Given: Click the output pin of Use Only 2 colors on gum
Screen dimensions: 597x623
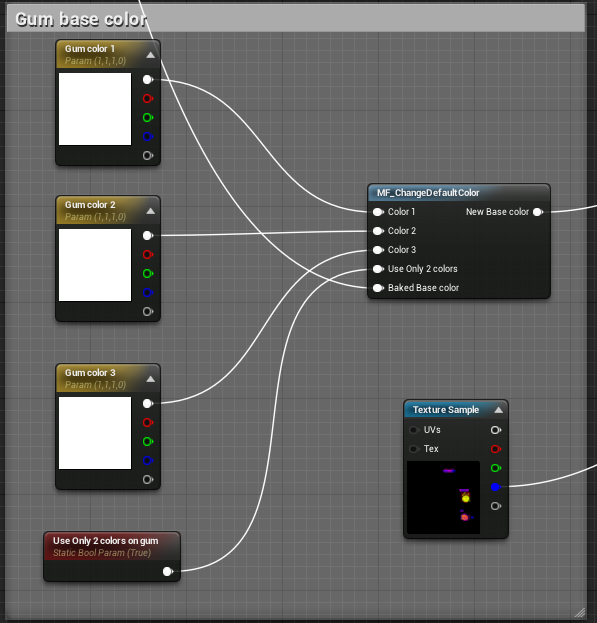Looking at the screenshot, I should 168,572.
